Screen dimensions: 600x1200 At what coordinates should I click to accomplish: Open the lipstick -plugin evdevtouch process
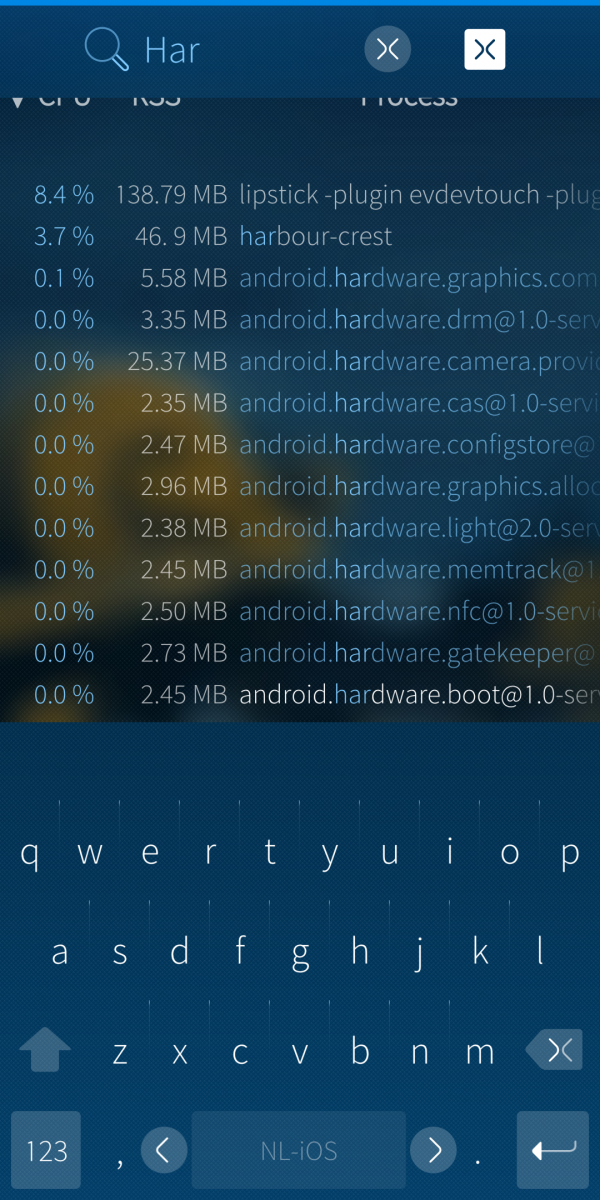tap(300, 195)
